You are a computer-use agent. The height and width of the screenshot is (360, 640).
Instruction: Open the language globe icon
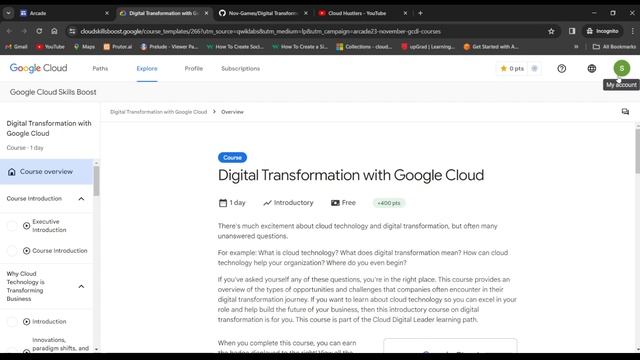(x=591, y=69)
